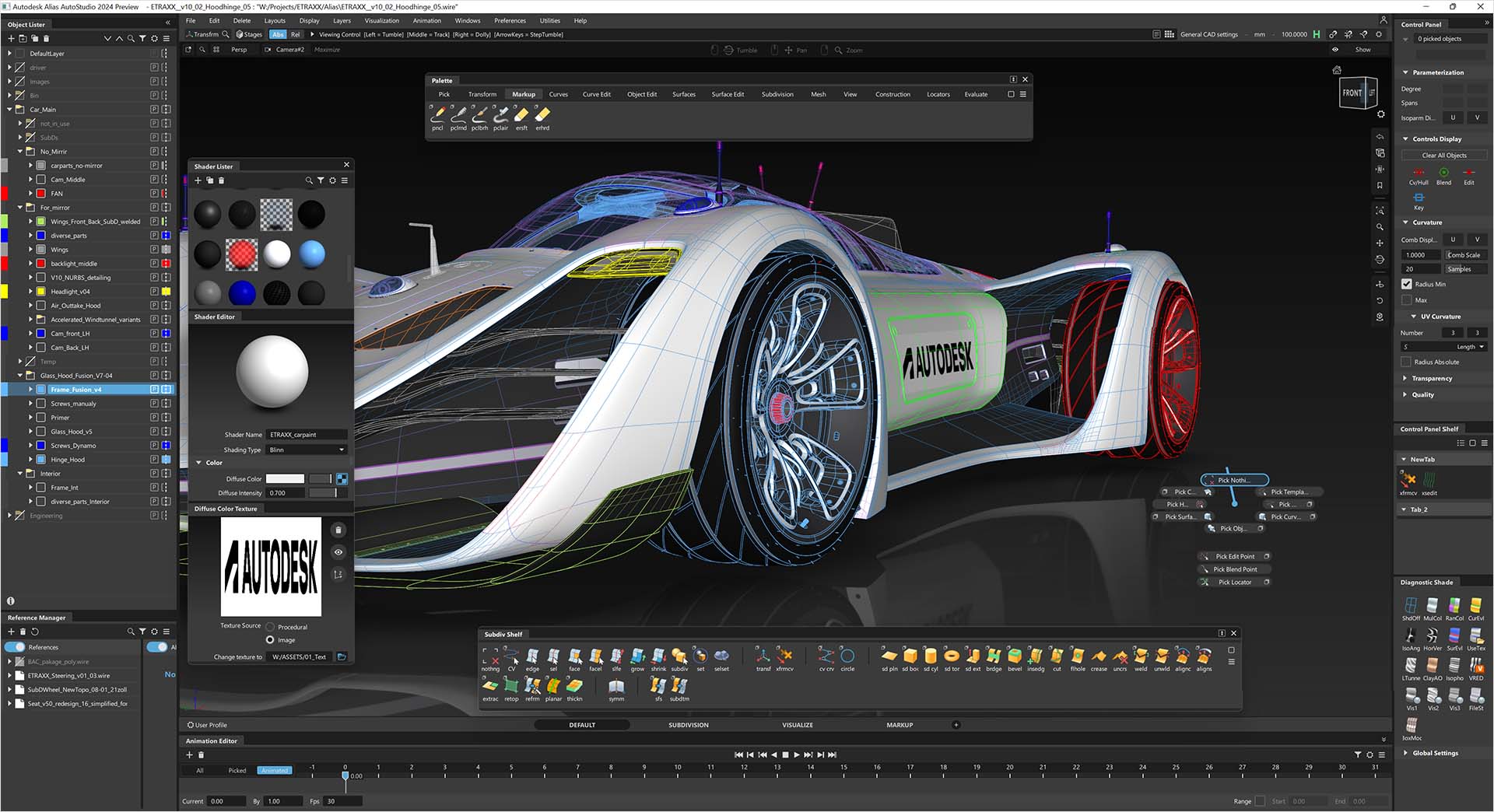This screenshot has width=1494, height=812.
Task: Disable the Radius Min checkbox
Action: tap(1407, 284)
